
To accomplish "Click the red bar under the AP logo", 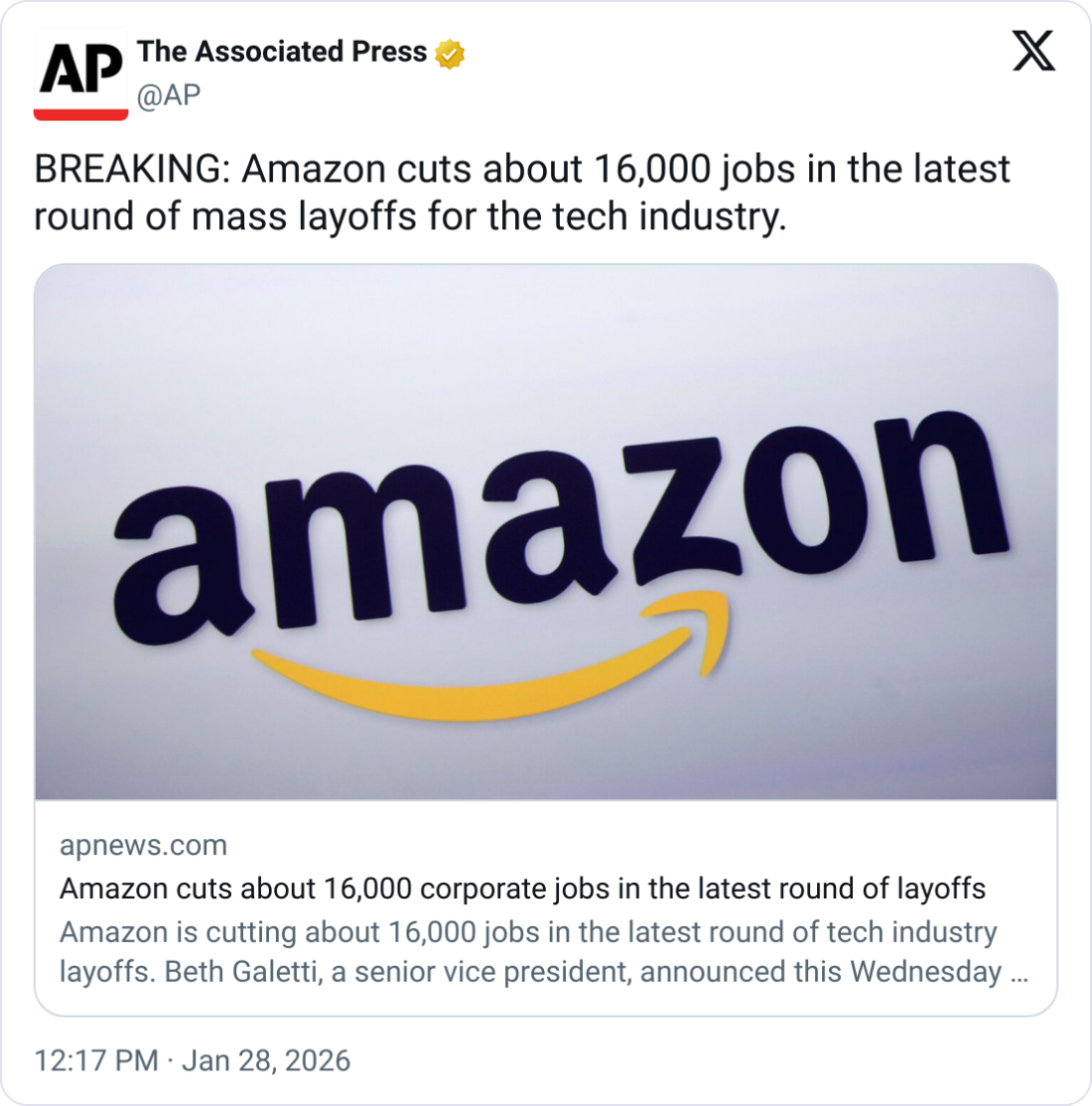I will point(80,114).
